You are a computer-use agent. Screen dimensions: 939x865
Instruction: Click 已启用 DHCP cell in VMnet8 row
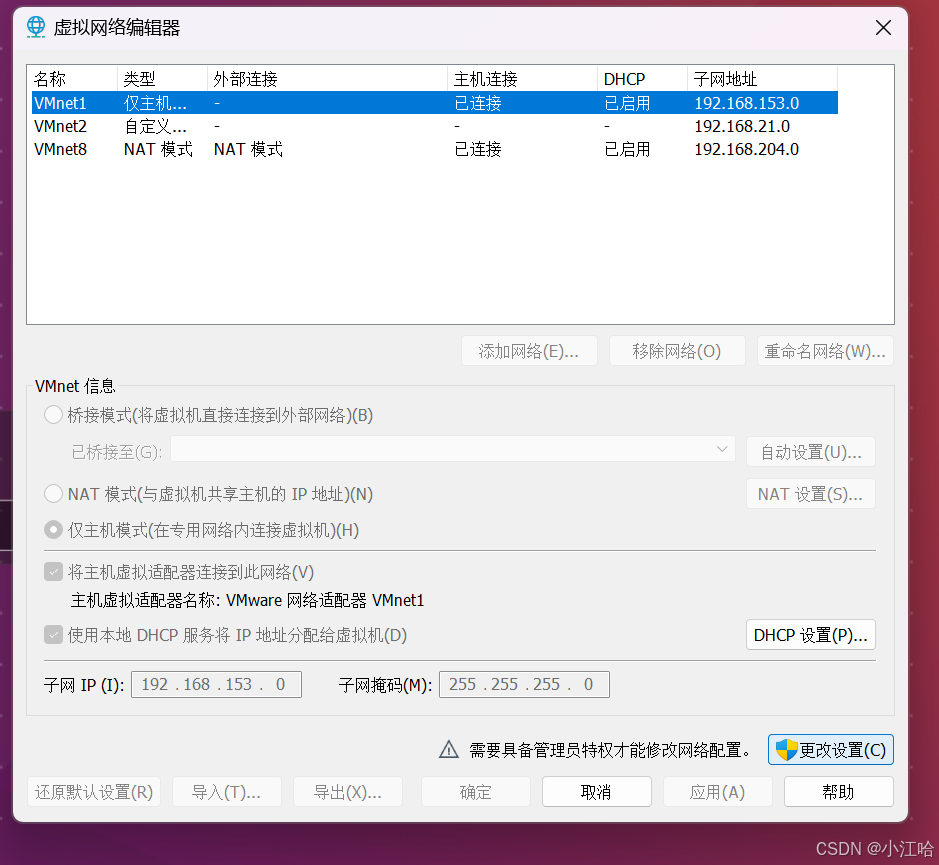pyautogui.click(x=627, y=149)
